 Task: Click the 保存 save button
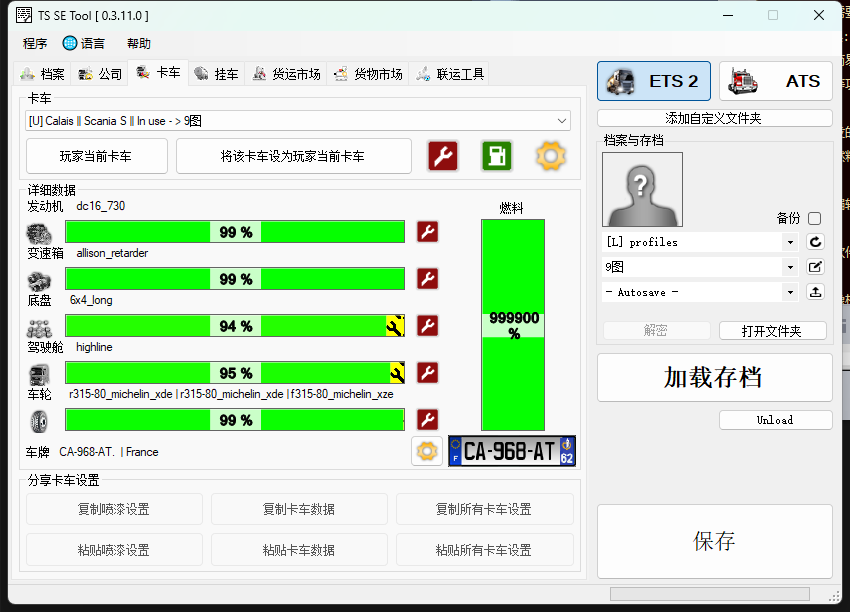pos(714,542)
